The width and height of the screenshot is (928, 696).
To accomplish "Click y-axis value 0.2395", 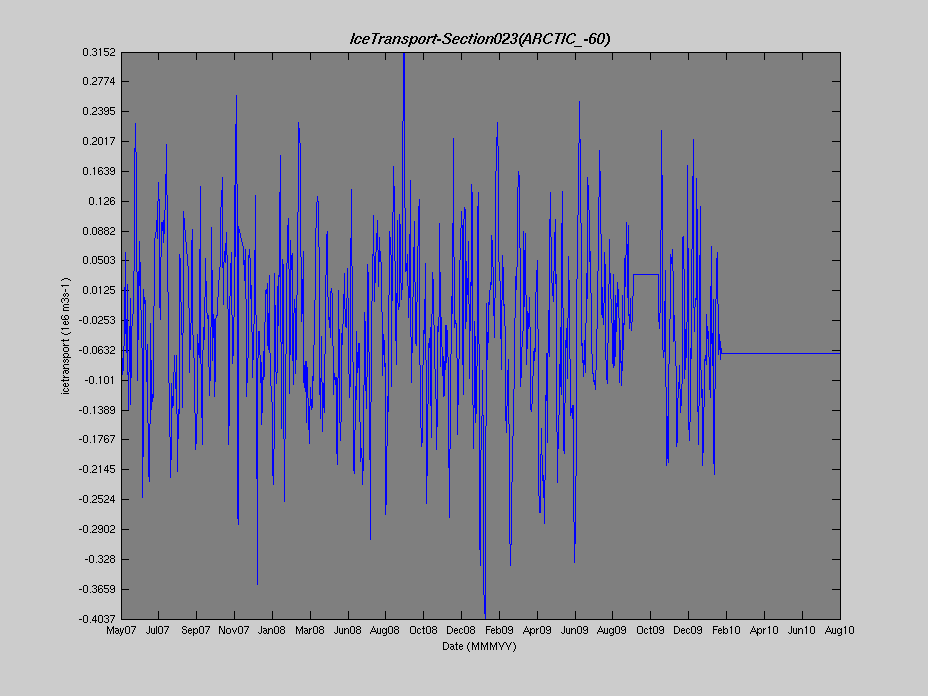I will pos(99,111).
